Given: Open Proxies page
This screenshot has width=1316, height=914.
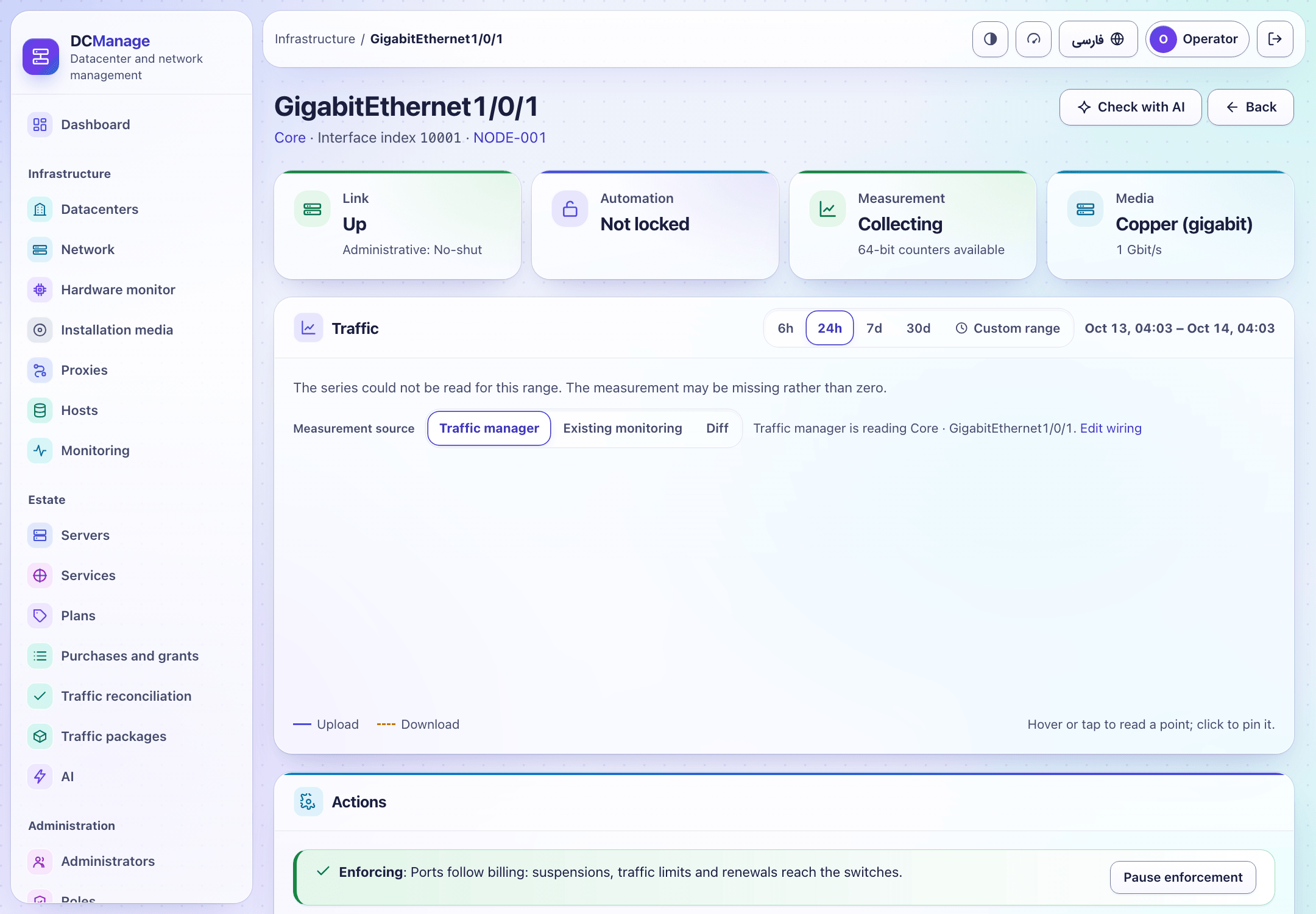Looking at the screenshot, I should tap(132, 370).
